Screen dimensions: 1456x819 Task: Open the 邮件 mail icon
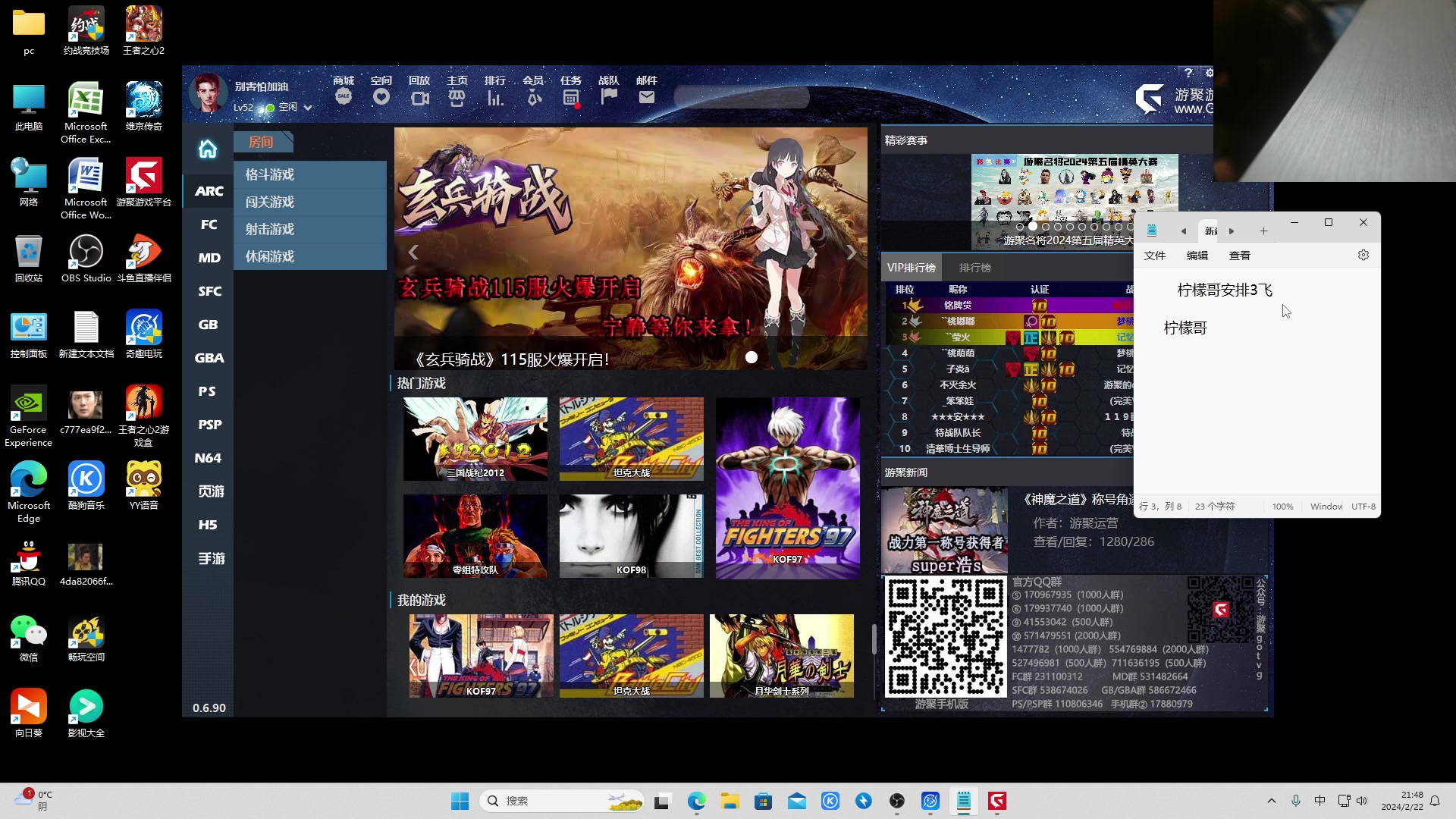click(647, 97)
